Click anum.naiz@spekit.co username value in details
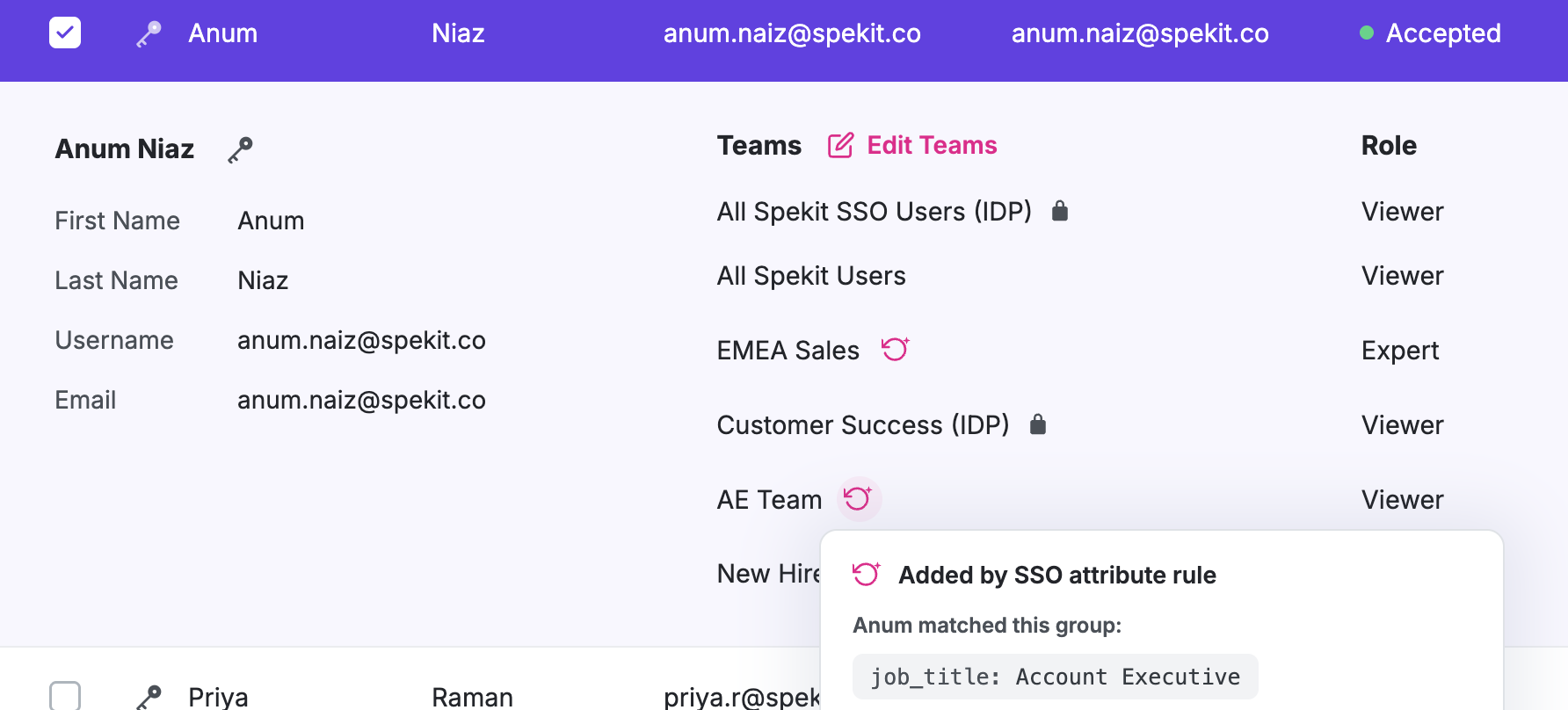The width and height of the screenshot is (1568, 710). click(361, 340)
